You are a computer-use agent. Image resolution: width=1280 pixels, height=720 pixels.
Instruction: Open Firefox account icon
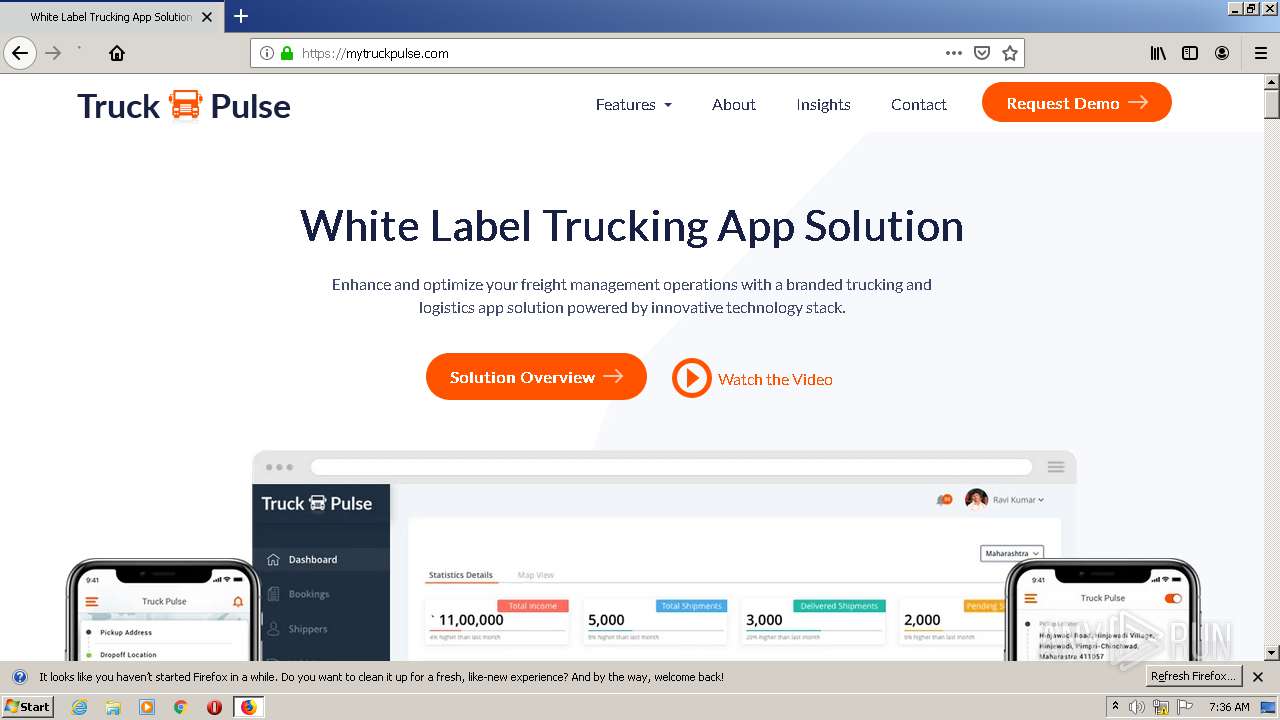coord(1222,53)
